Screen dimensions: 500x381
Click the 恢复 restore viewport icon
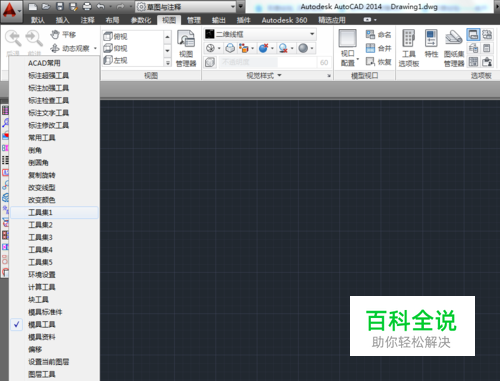[378, 62]
